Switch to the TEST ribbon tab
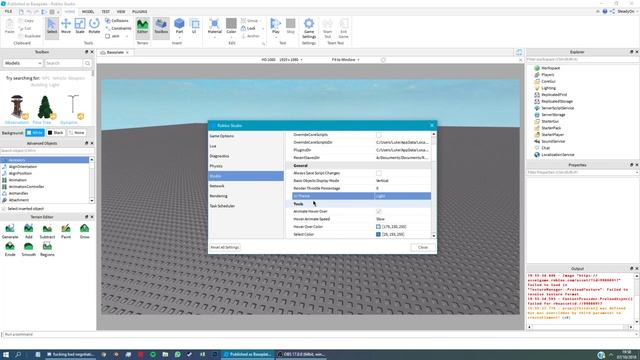640x360 pixels. pos(105,11)
